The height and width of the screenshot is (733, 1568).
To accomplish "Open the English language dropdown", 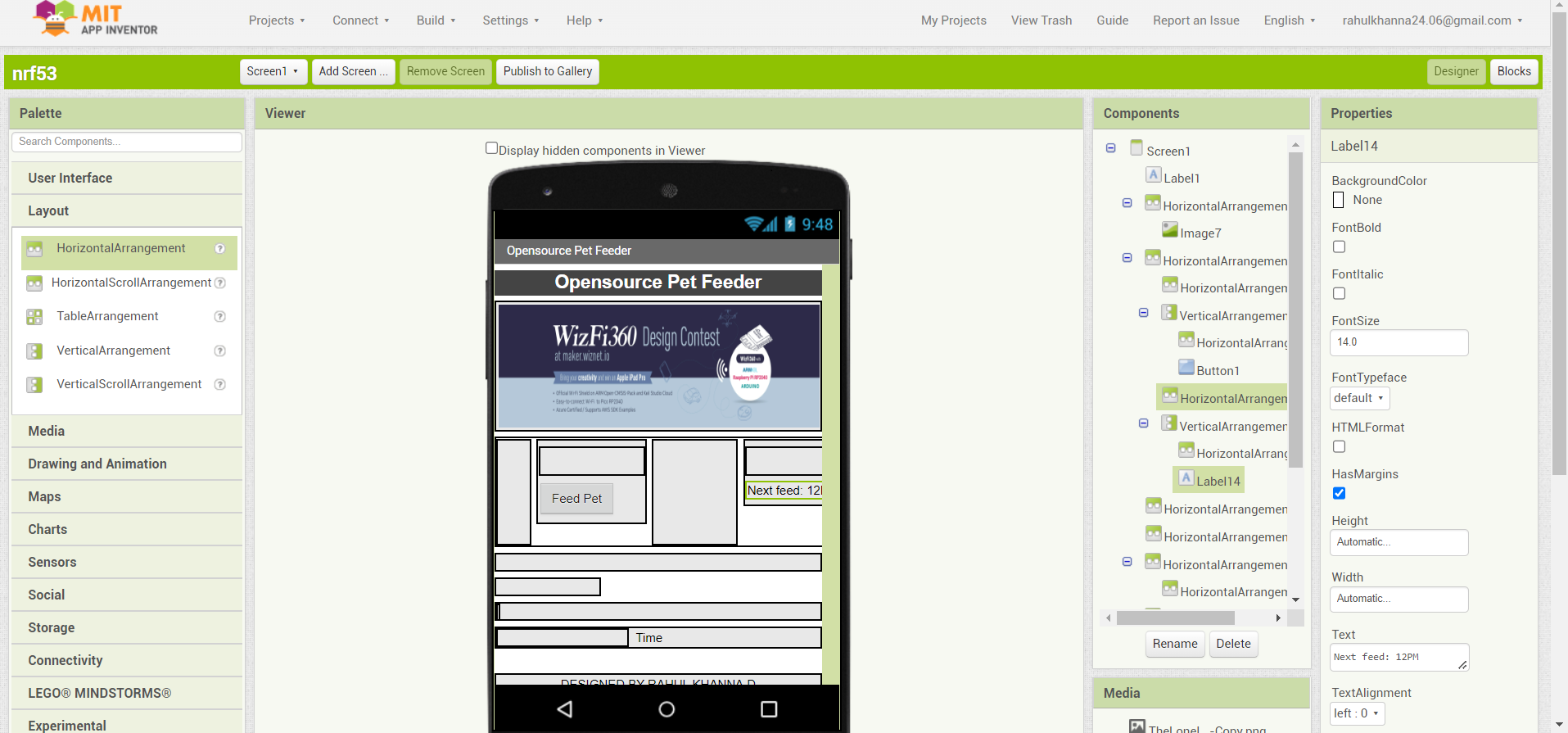I will tap(1290, 20).
